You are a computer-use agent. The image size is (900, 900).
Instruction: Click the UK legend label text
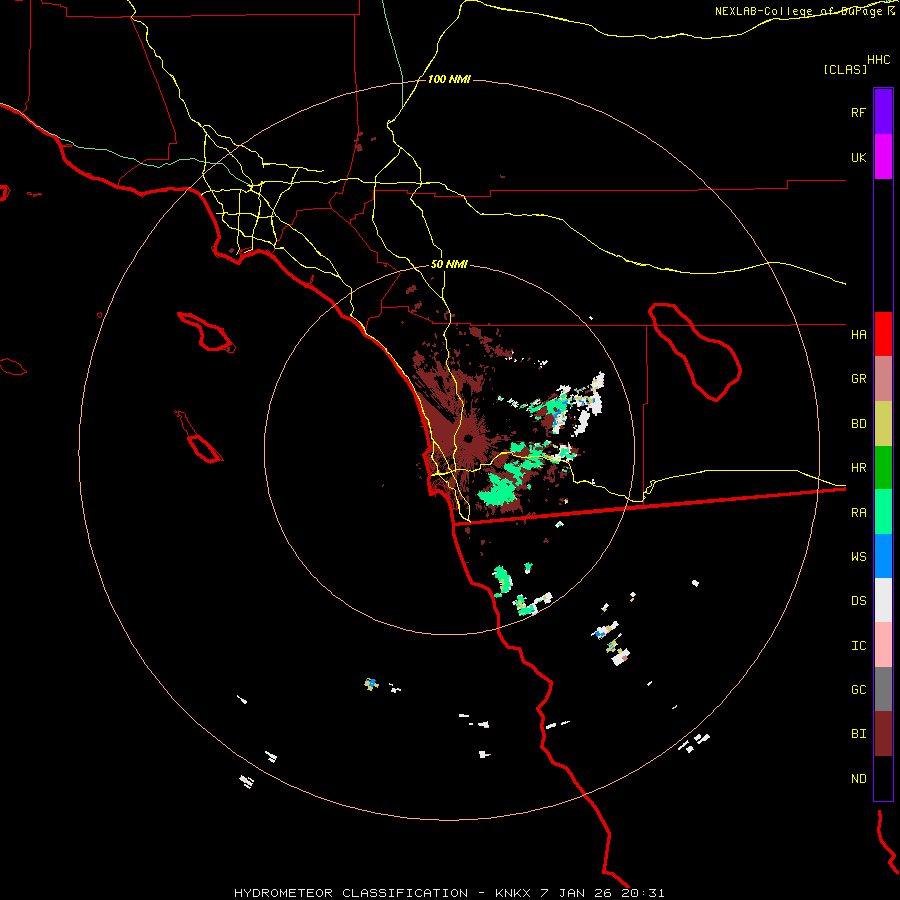pyautogui.click(x=858, y=157)
